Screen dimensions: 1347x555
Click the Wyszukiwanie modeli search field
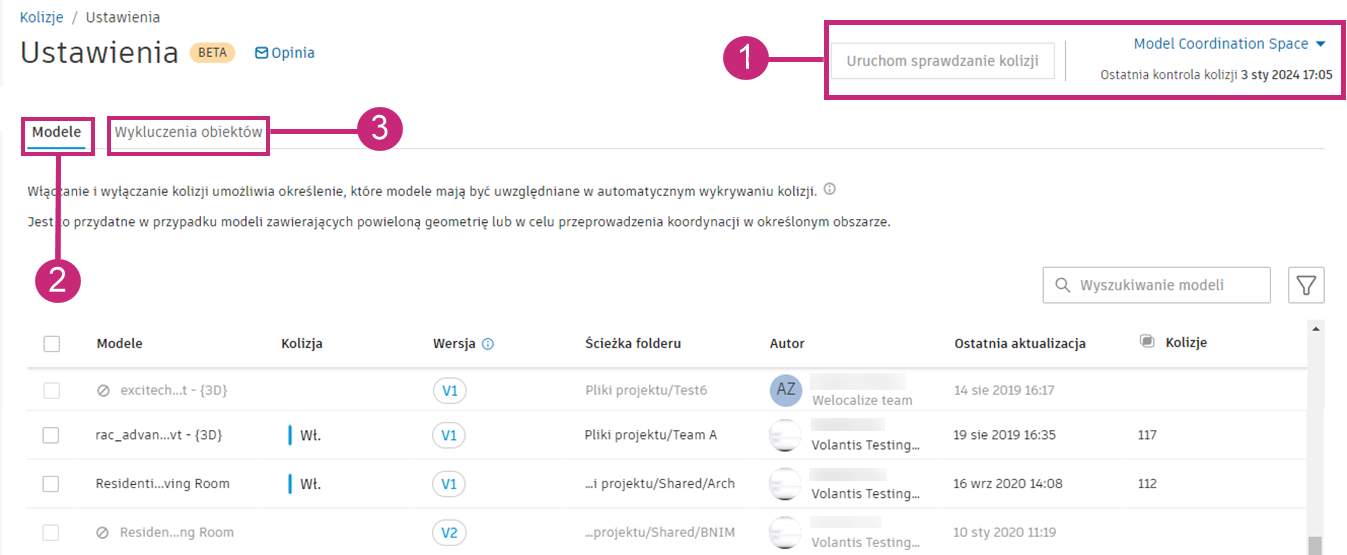tap(1157, 285)
